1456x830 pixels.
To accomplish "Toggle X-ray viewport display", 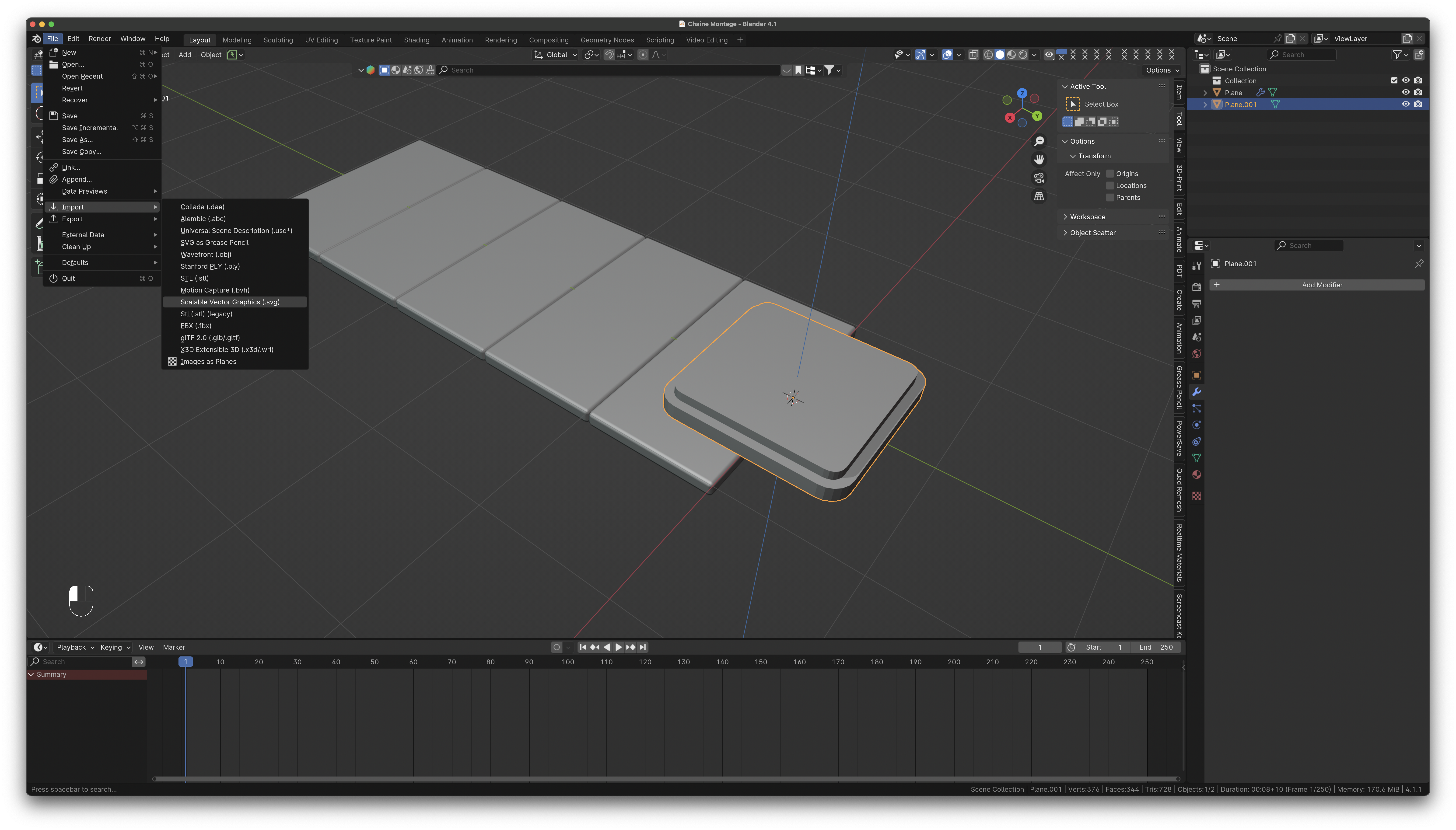I will (x=974, y=55).
